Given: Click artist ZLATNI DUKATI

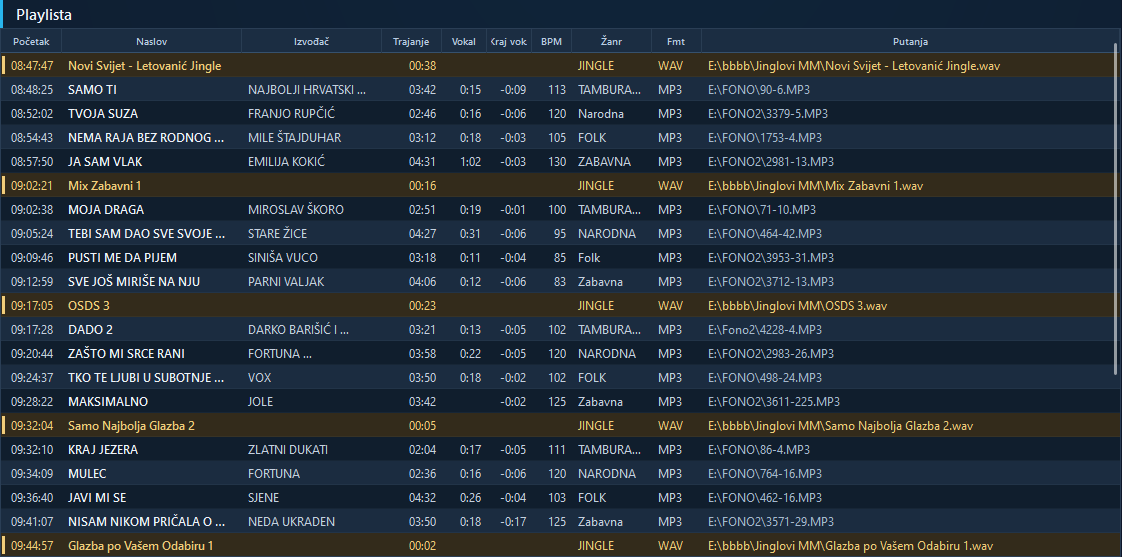Looking at the screenshot, I should [x=288, y=450].
